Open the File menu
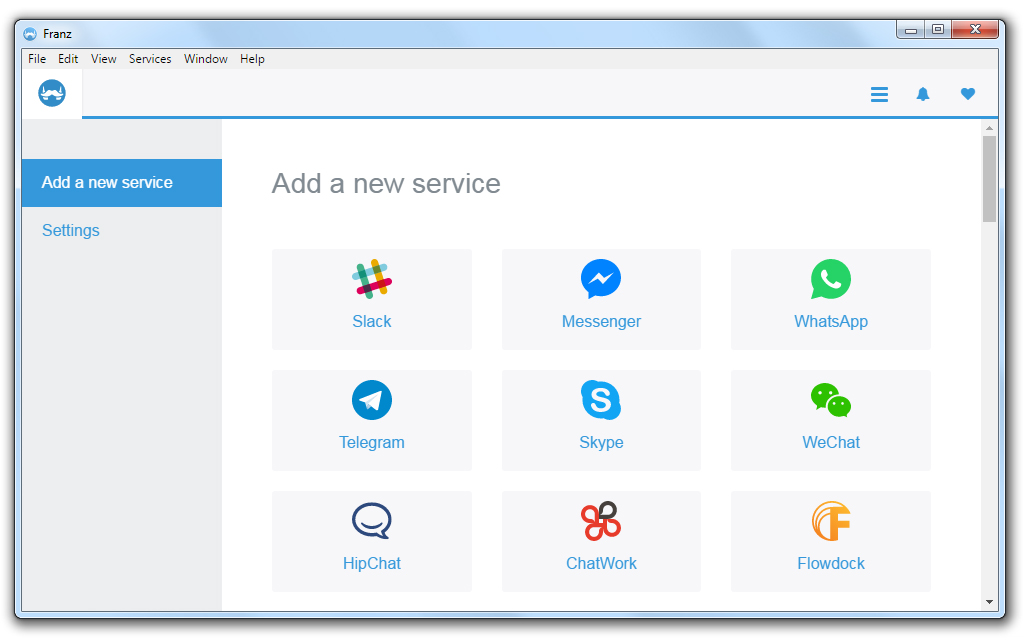Screen dimensions: 1026x644 pyautogui.click(x=37, y=59)
